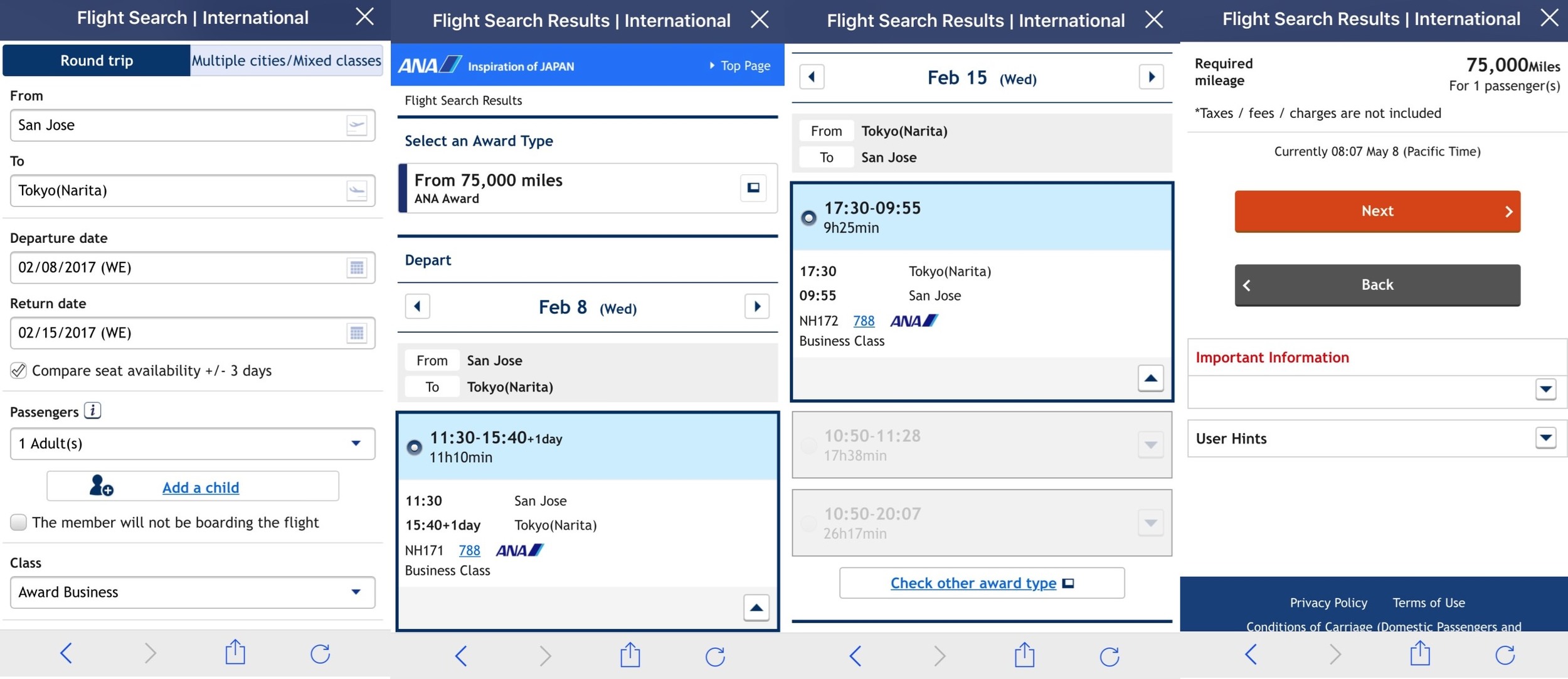
Task: Open the Departure date calendar icon
Action: coord(357,268)
